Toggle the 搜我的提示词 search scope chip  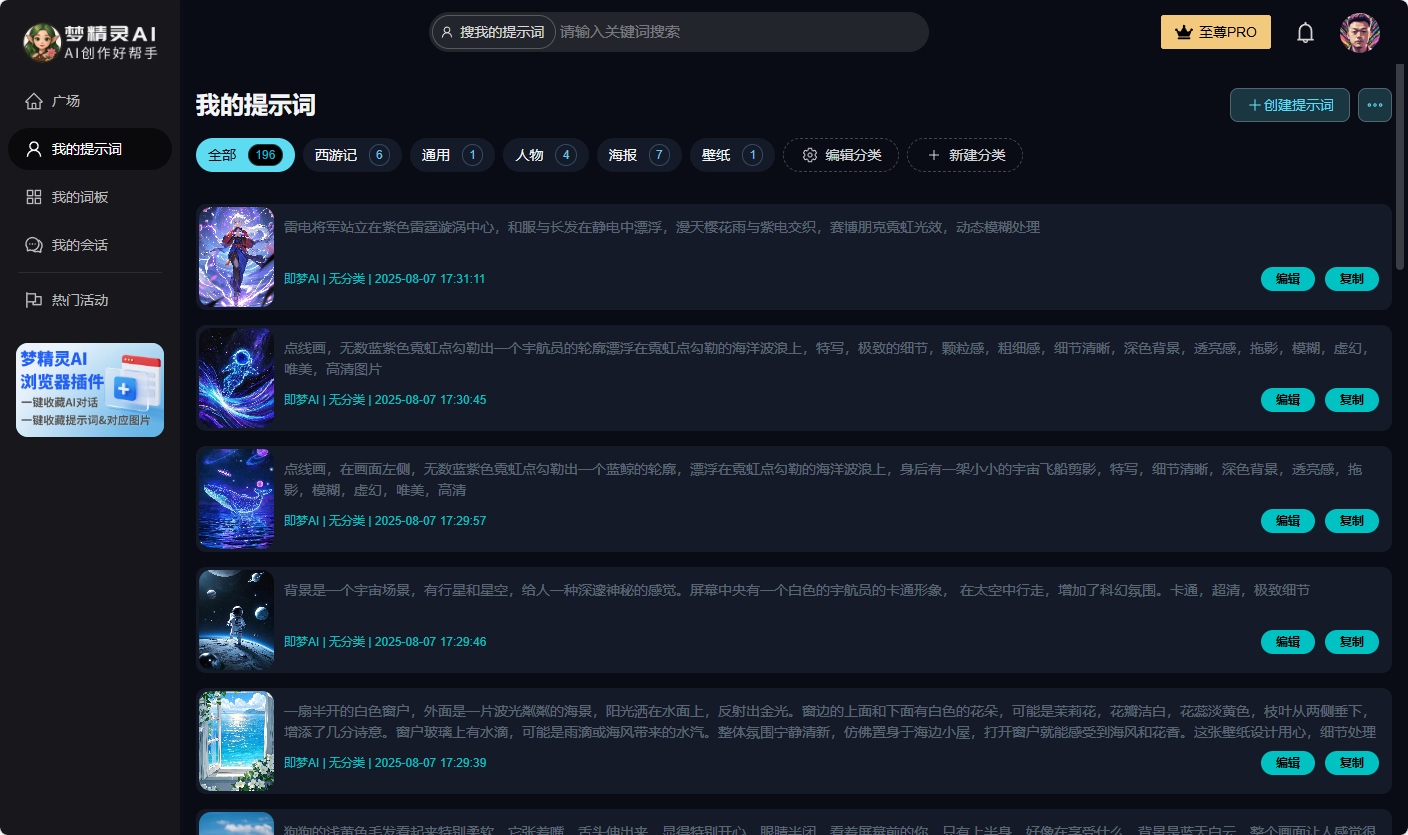tap(494, 32)
